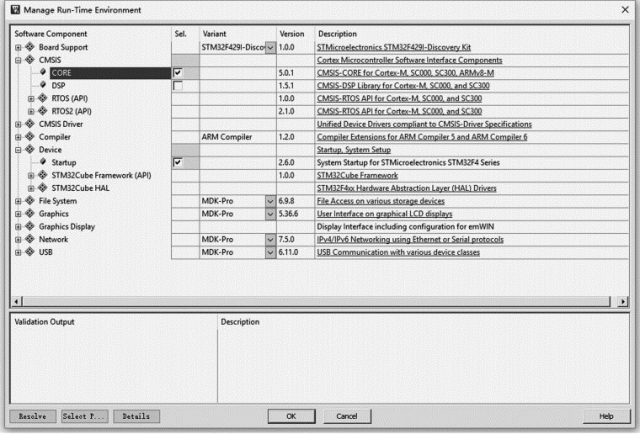Click the USB component diamond icon
This screenshot has width=640, height=434.
[30, 252]
